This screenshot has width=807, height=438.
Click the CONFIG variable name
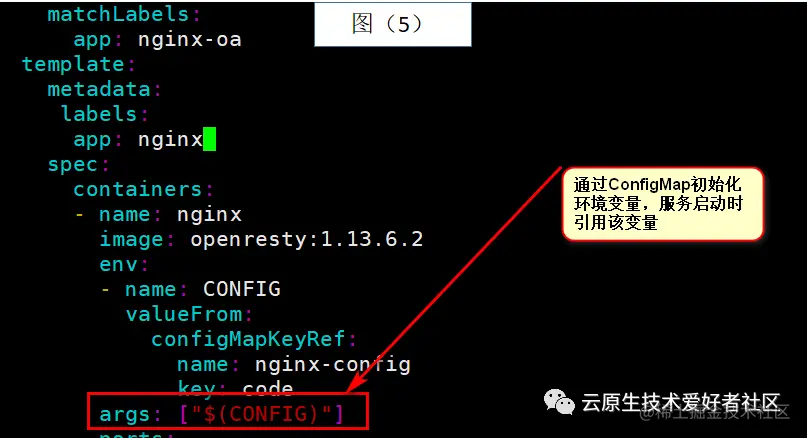(242, 289)
